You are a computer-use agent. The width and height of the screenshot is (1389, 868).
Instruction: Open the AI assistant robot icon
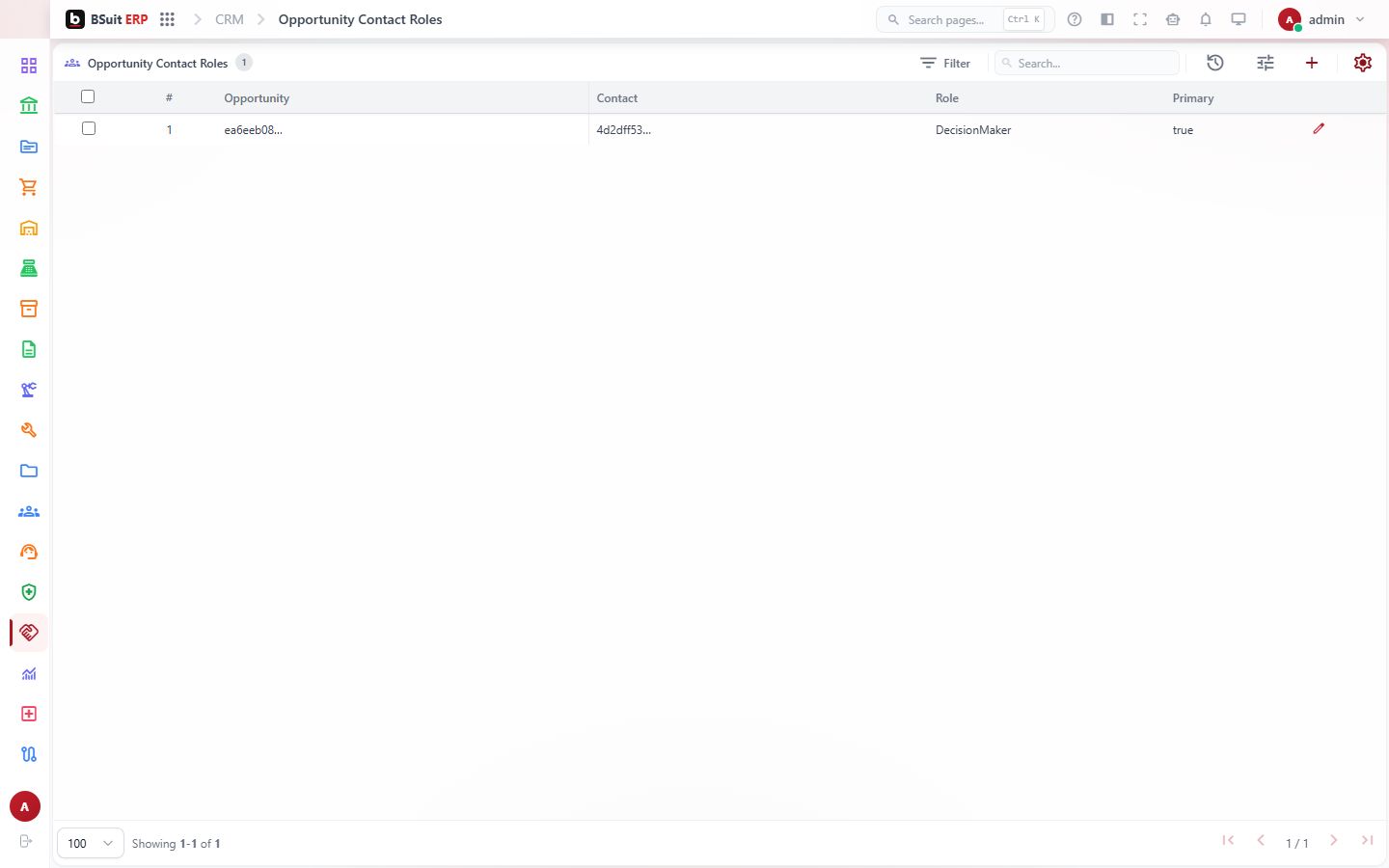pyautogui.click(x=1173, y=19)
